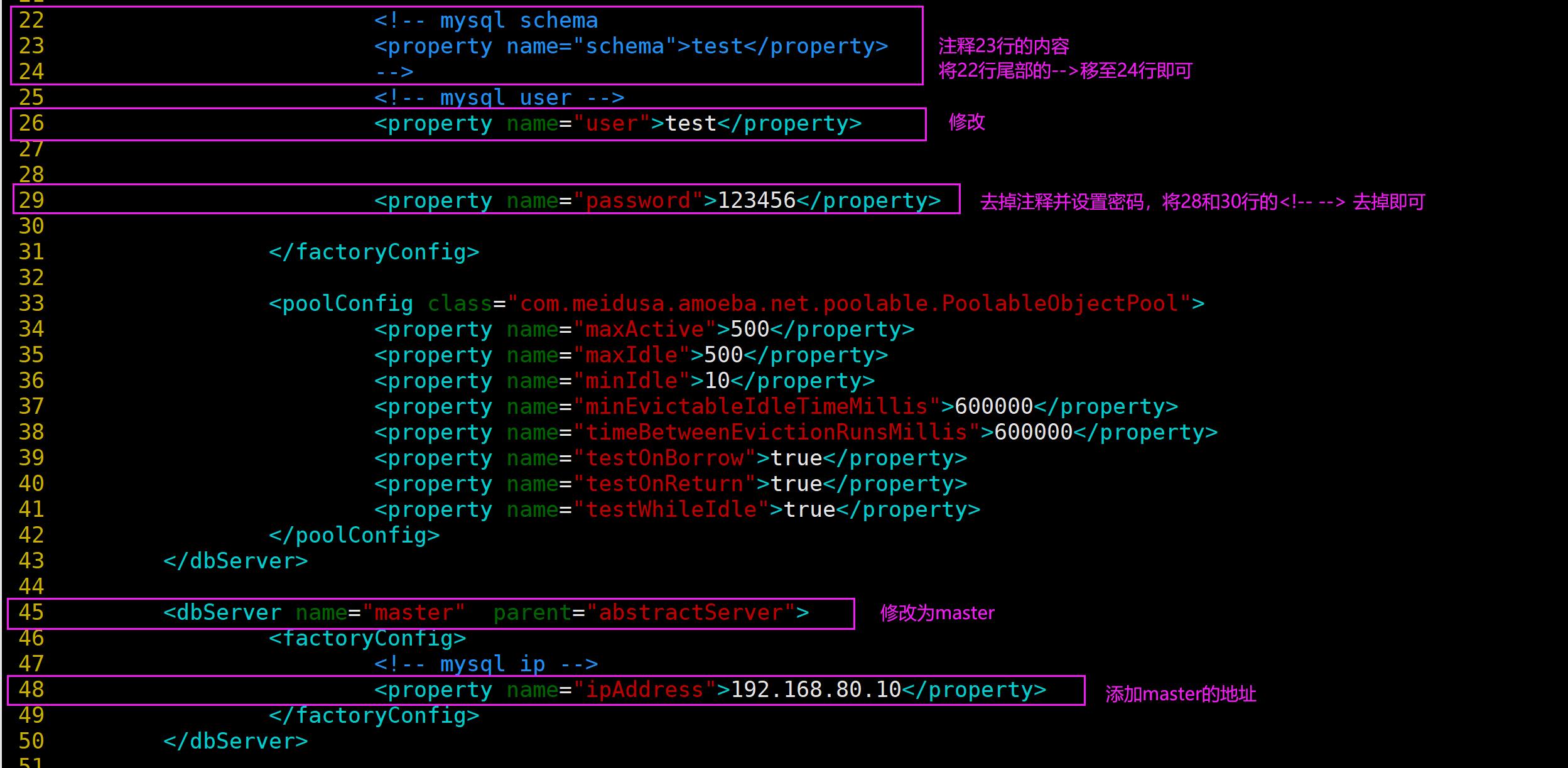The width and height of the screenshot is (1568, 768).
Task: Click the "</factoryConfig>" tag on line 31
Action: [374, 252]
